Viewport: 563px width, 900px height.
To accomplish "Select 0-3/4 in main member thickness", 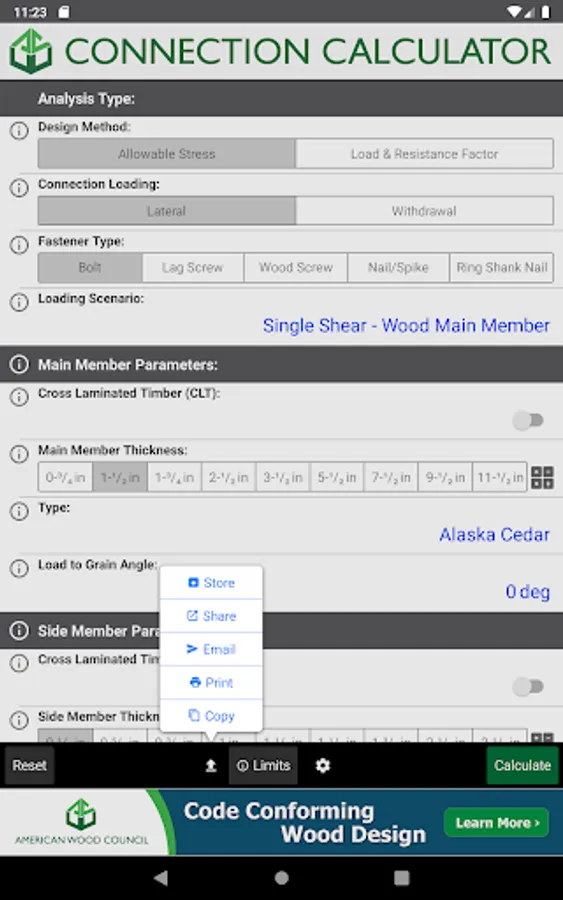I will click(x=65, y=477).
